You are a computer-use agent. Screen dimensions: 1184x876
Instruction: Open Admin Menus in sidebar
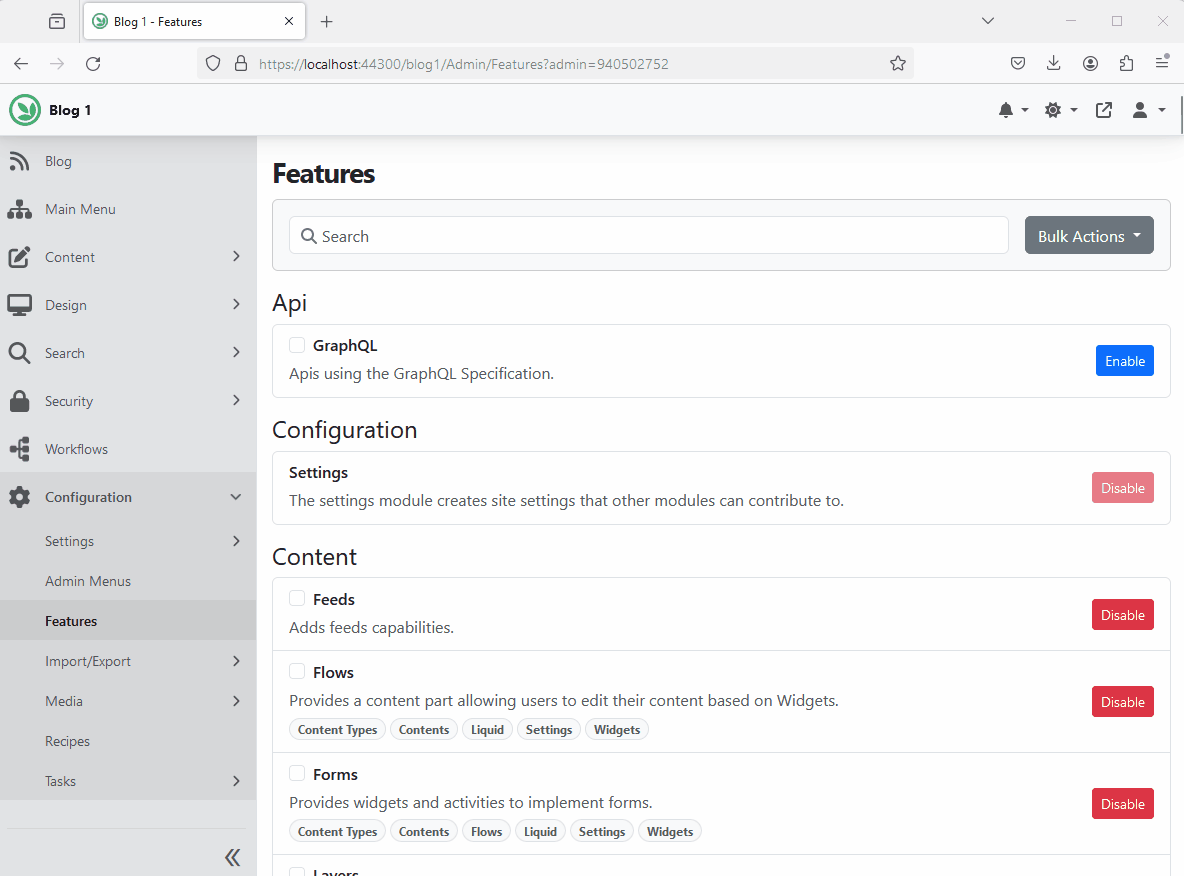point(88,581)
